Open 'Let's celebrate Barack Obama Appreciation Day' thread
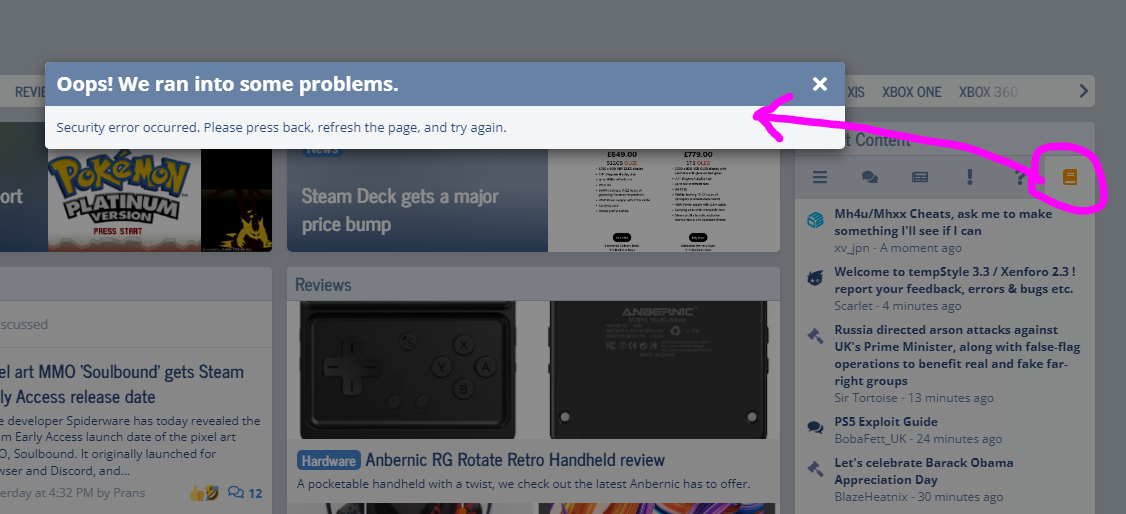Viewport: 1126px width, 514px height. click(923, 471)
